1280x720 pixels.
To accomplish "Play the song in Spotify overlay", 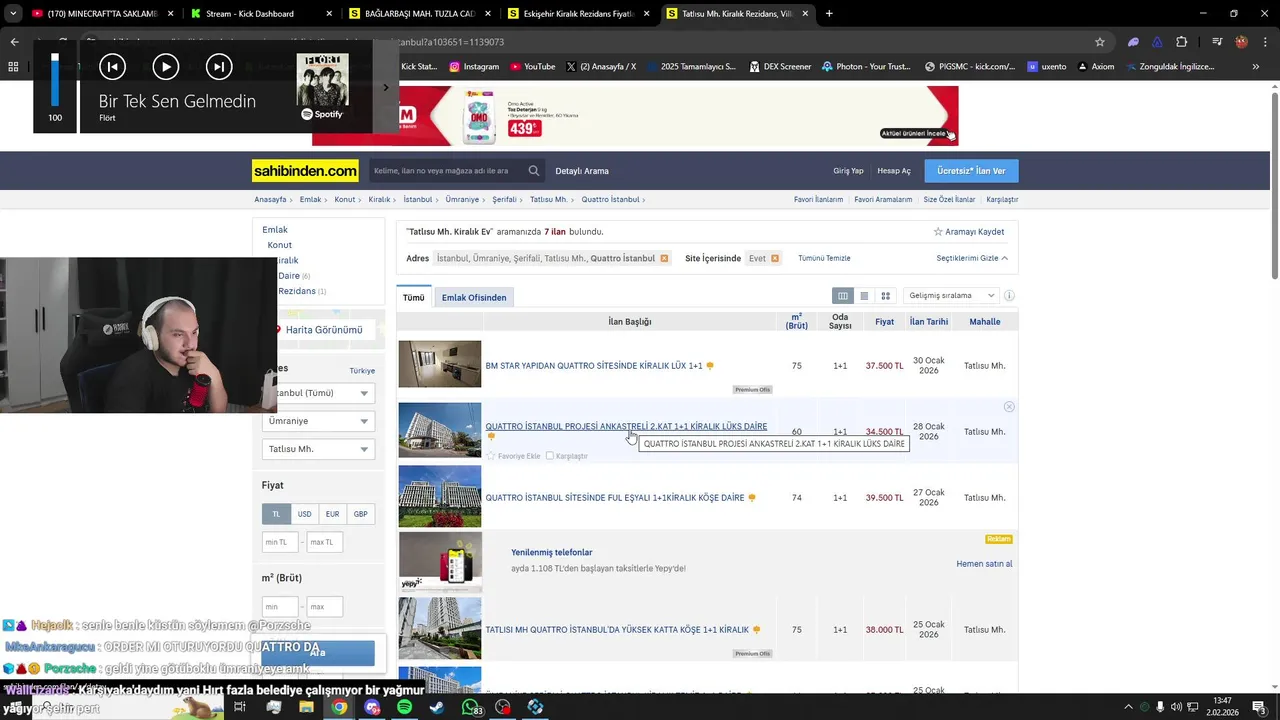I will coord(166,67).
